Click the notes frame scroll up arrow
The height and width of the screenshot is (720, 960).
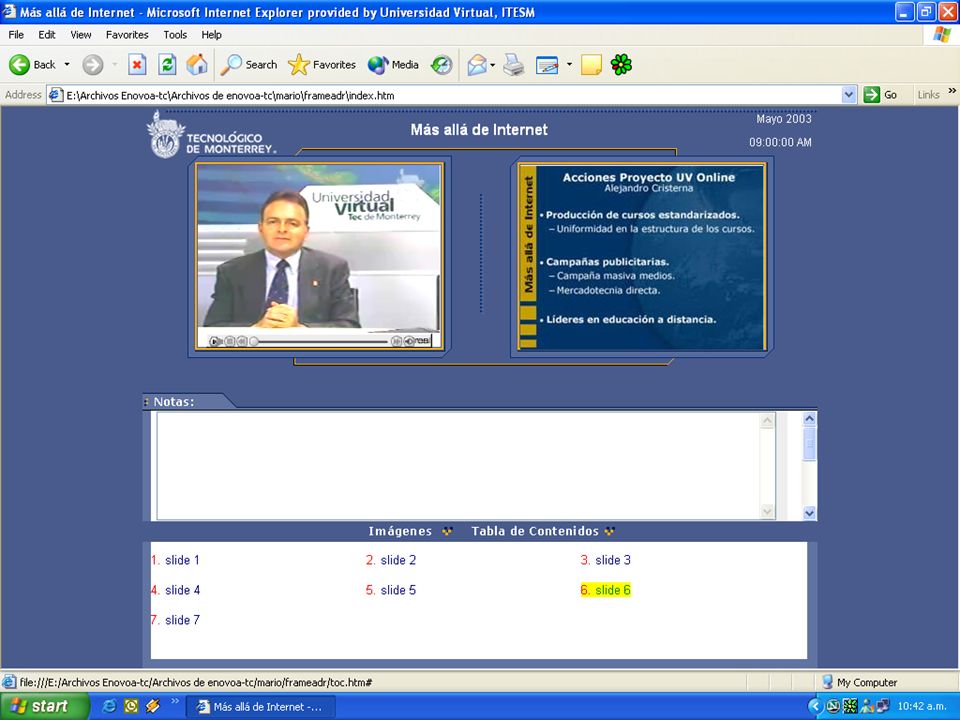[809, 419]
